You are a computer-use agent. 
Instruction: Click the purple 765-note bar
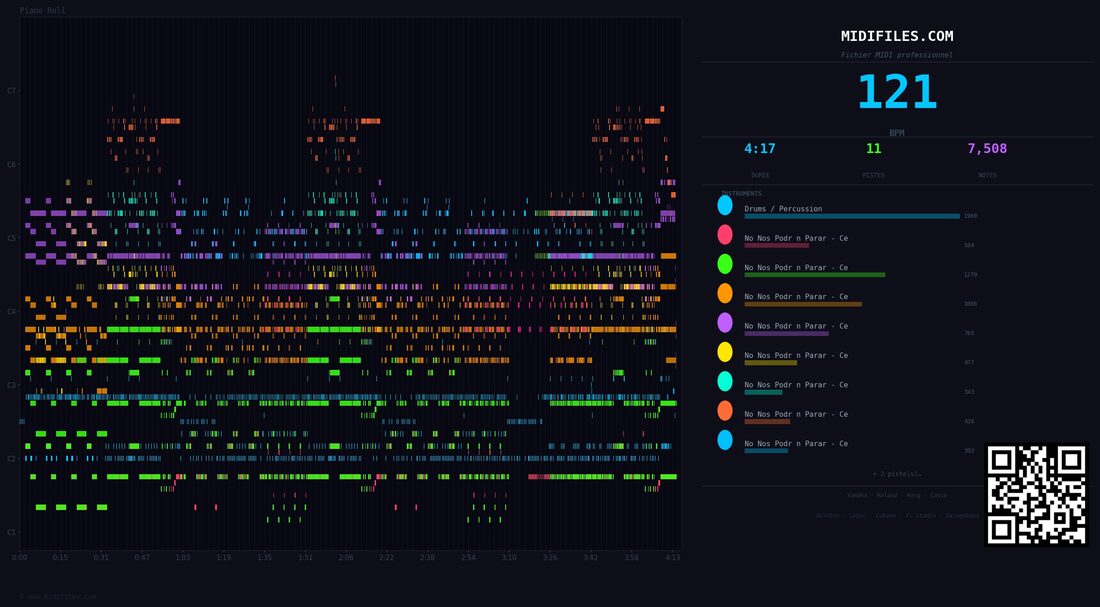tap(786, 333)
